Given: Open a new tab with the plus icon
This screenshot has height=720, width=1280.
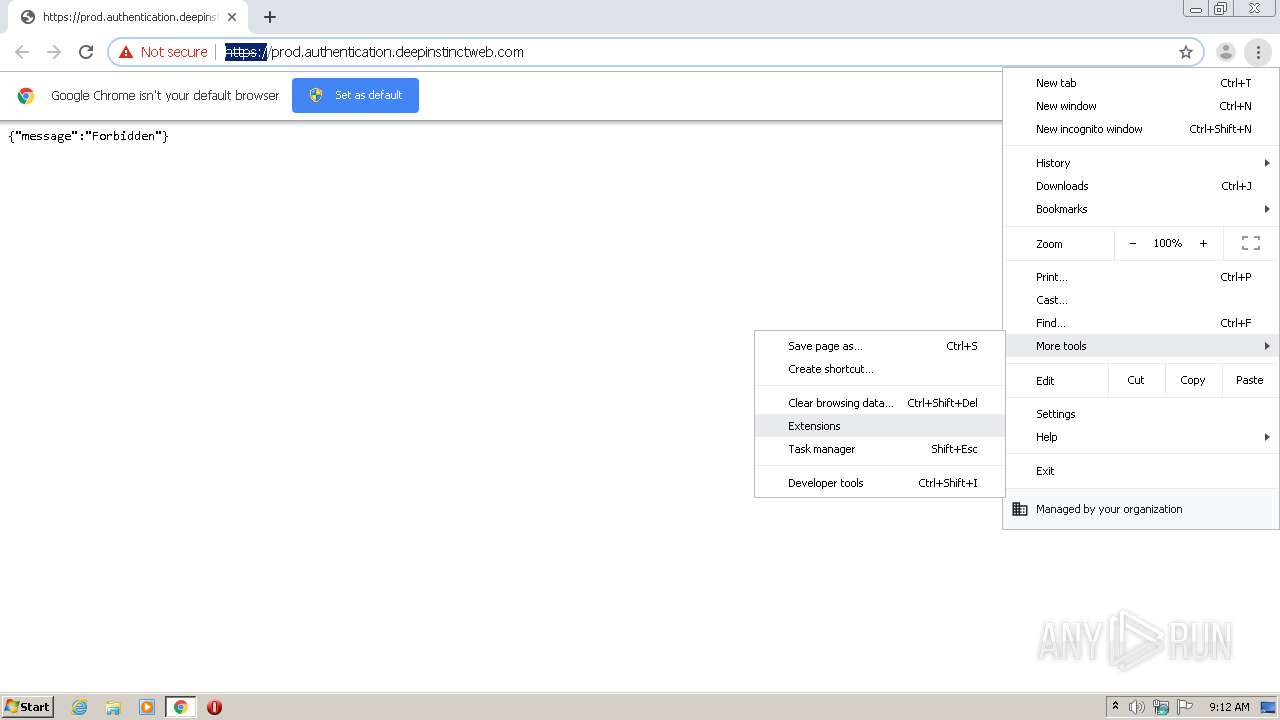Looking at the screenshot, I should pos(270,17).
